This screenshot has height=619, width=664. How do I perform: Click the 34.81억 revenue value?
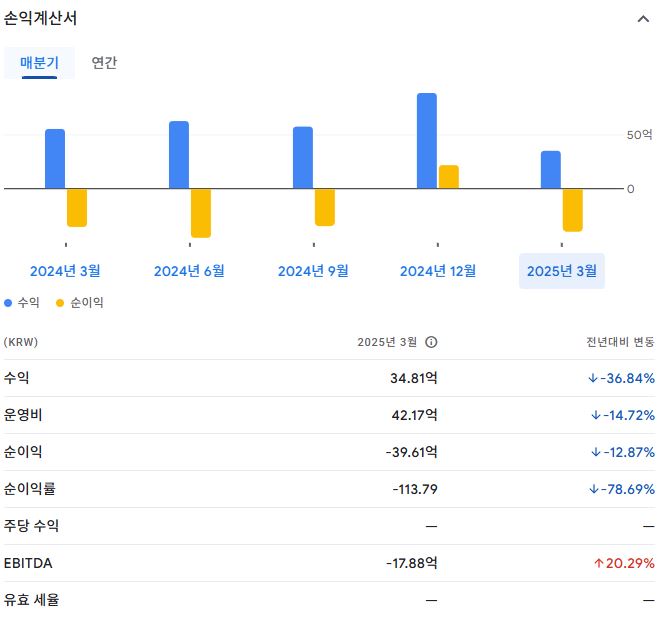click(414, 378)
